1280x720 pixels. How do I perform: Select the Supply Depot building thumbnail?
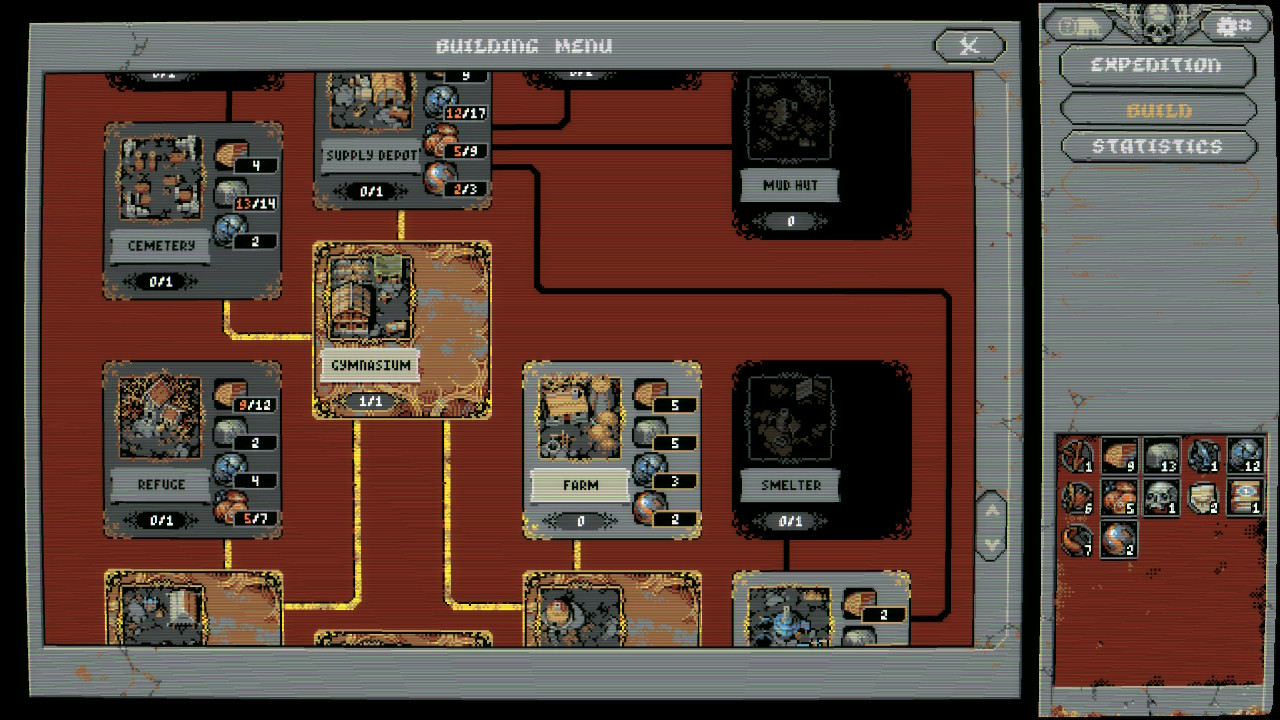(371, 101)
